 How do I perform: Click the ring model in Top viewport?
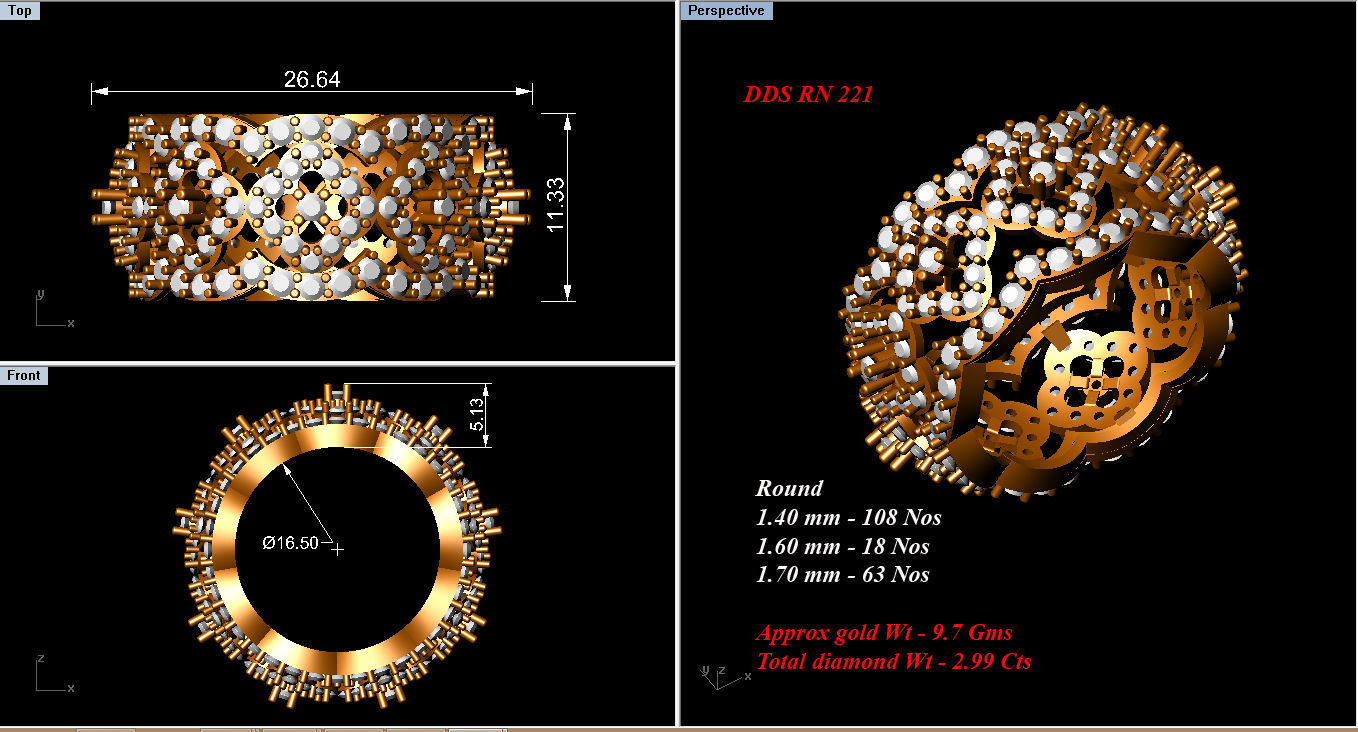311,206
